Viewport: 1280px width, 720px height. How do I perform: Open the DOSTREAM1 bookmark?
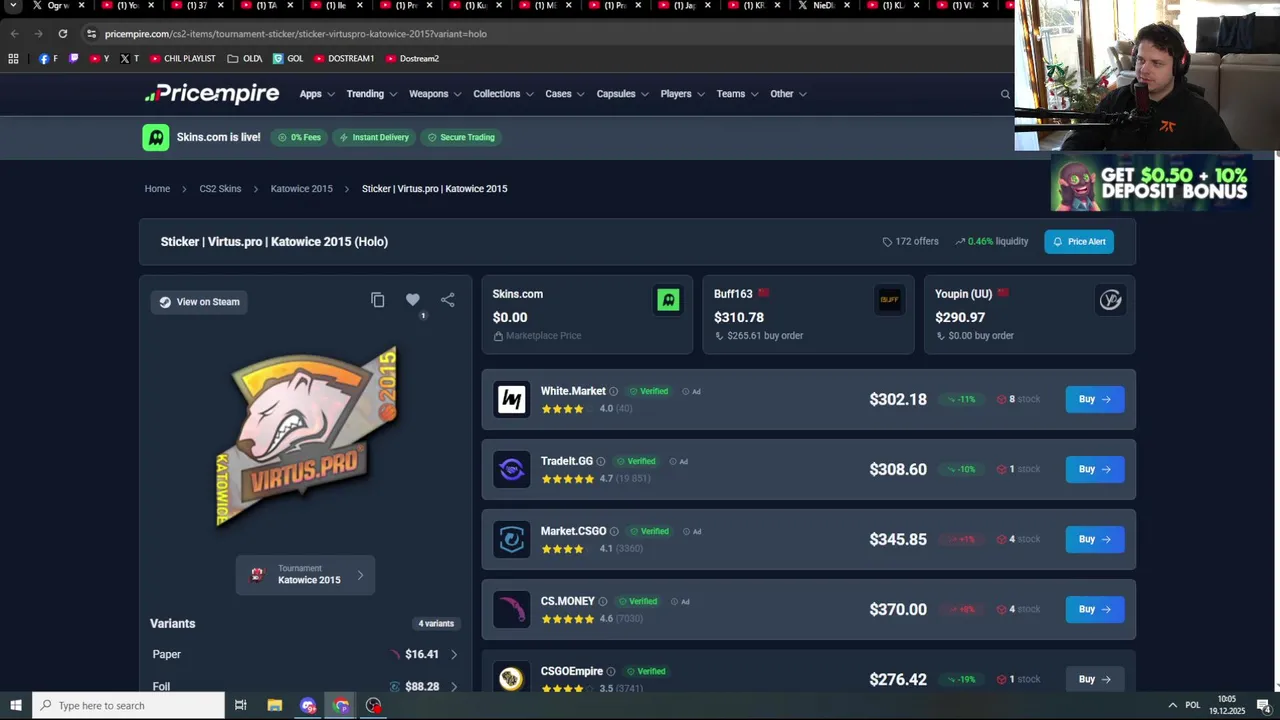click(344, 58)
